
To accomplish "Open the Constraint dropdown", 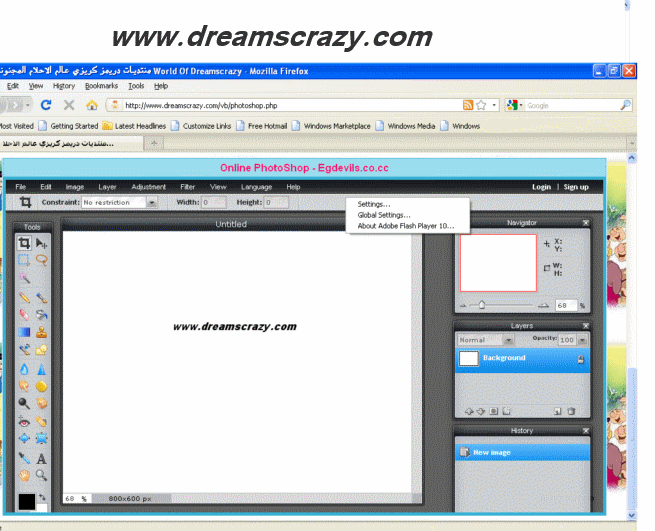I will point(152,203).
